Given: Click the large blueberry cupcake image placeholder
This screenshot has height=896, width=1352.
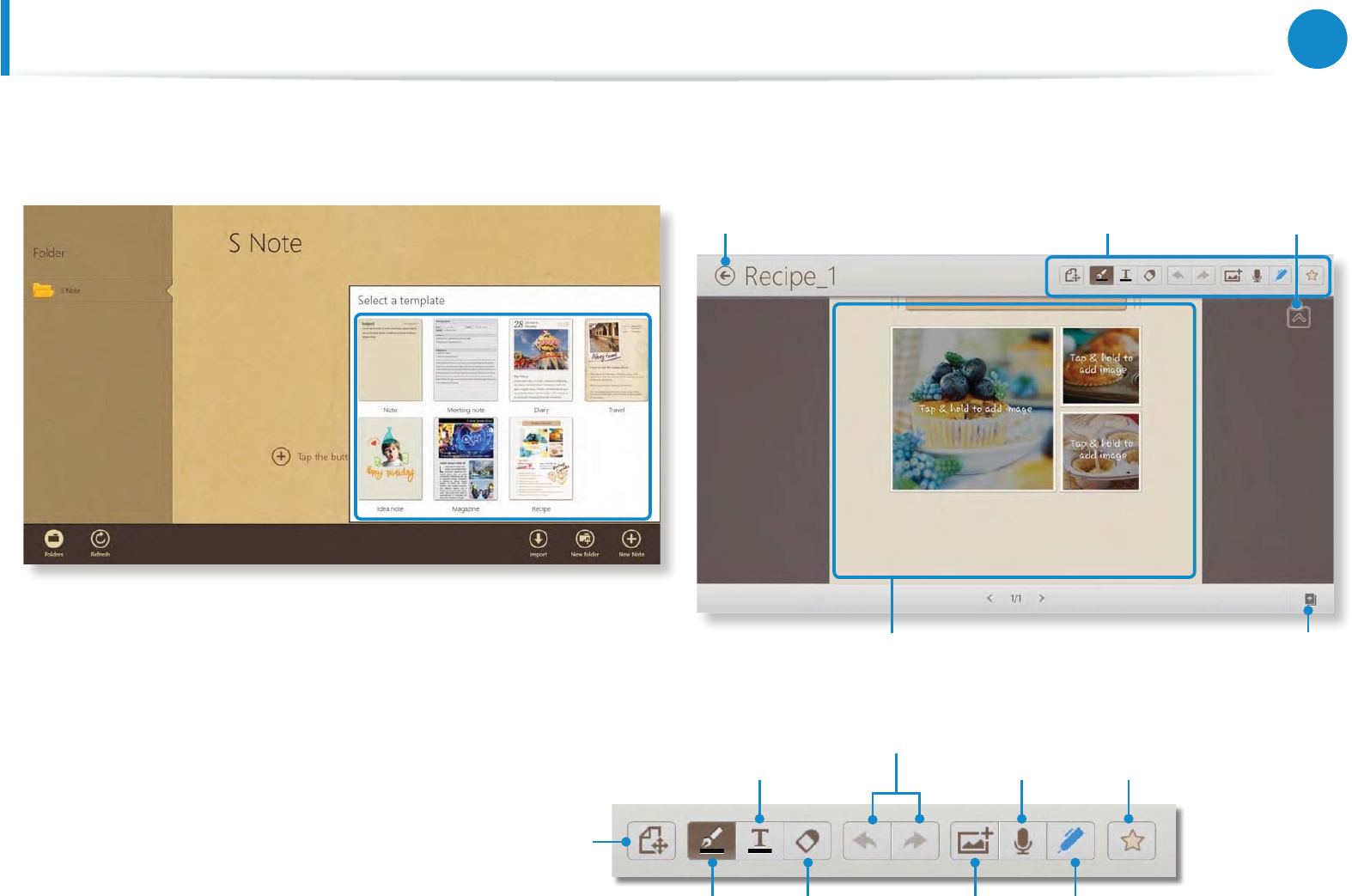Looking at the screenshot, I should 972,409.
